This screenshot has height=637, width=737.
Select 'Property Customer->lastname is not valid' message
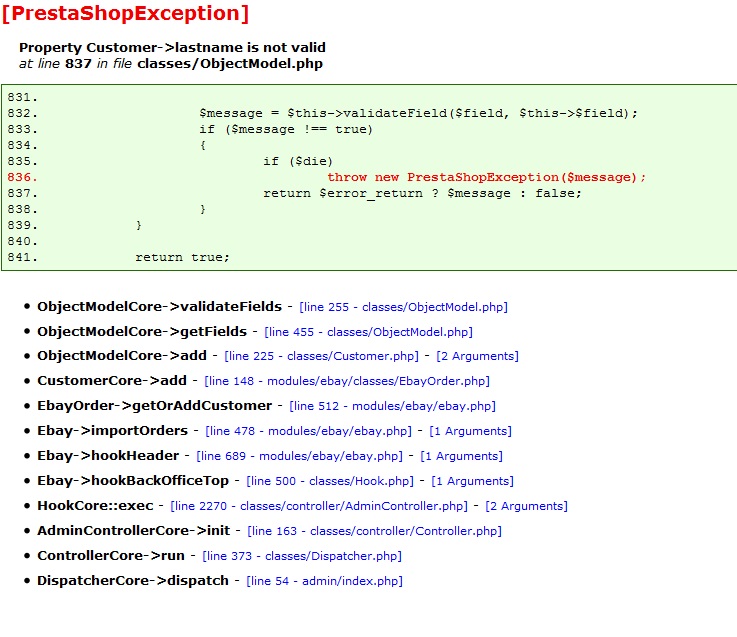(172, 47)
